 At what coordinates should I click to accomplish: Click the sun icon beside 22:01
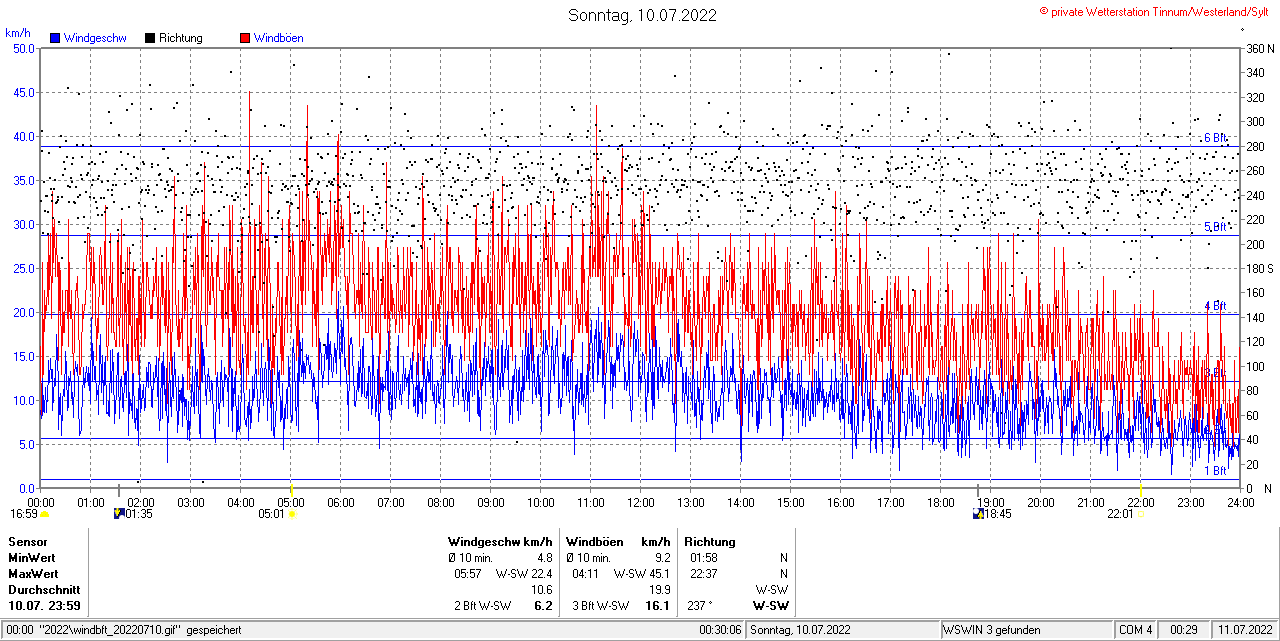(1140, 514)
